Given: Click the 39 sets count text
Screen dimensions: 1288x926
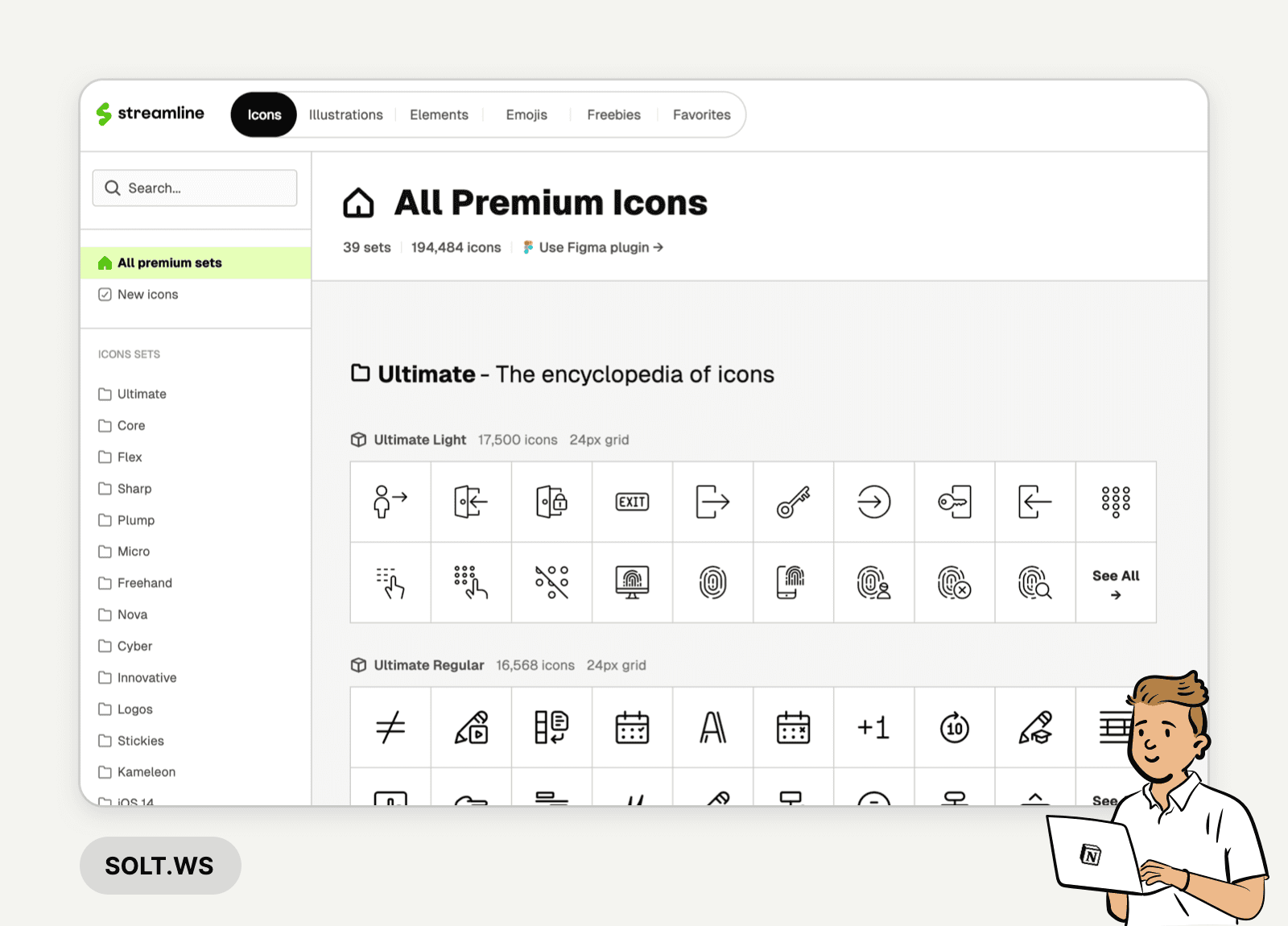Looking at the screenshot, I should 367,247.
